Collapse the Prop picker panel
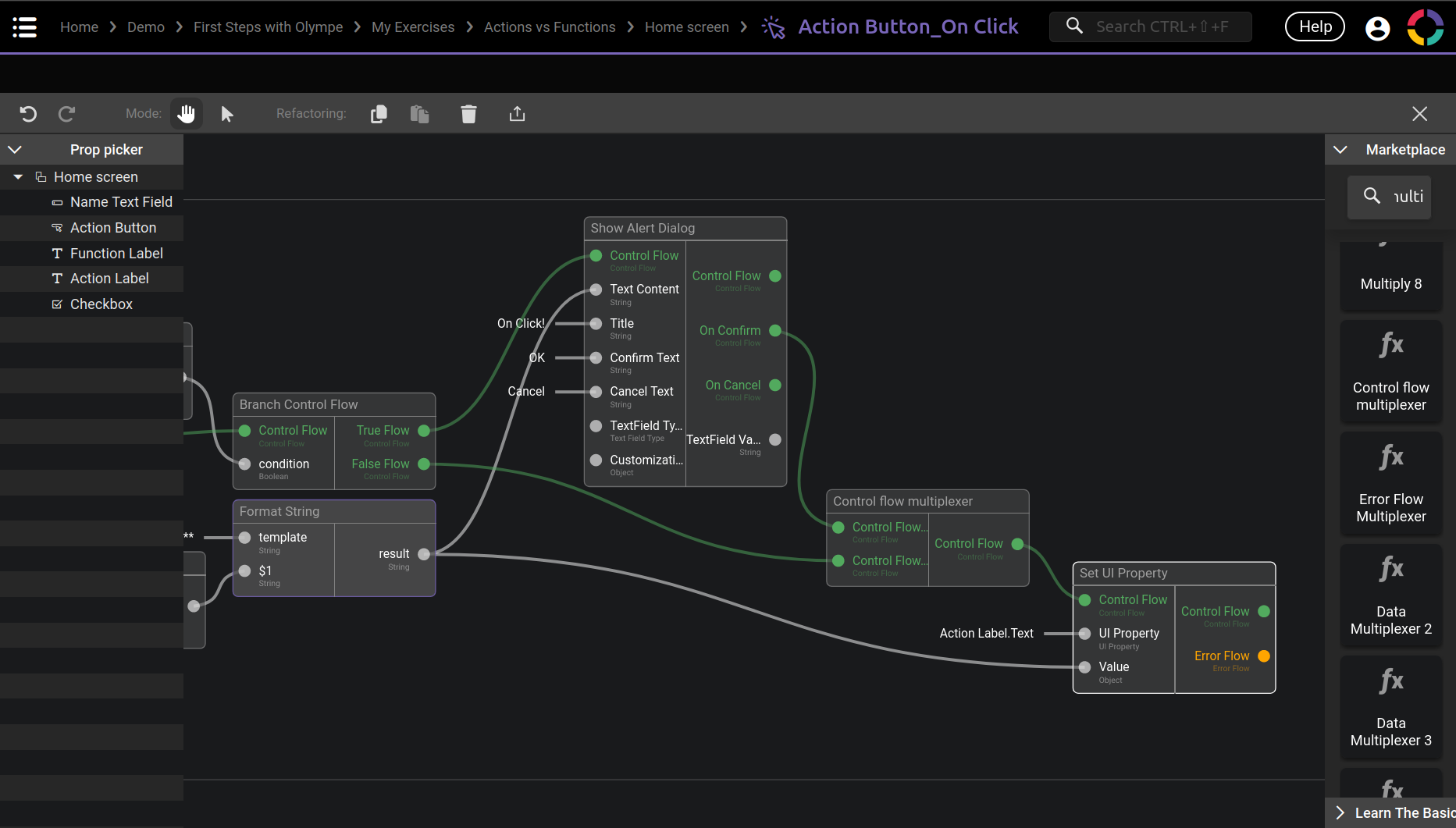Viewport: 1456px width, 828px height. [15, 149]
